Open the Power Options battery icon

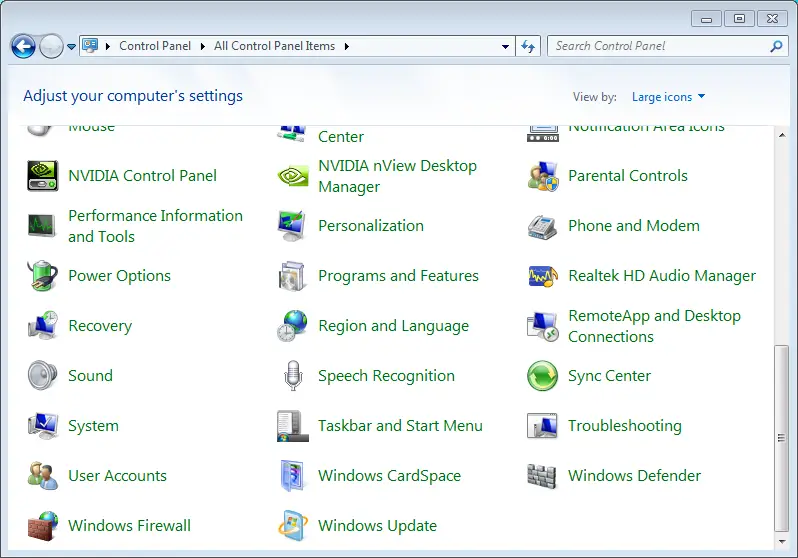(x=42, y=275)
